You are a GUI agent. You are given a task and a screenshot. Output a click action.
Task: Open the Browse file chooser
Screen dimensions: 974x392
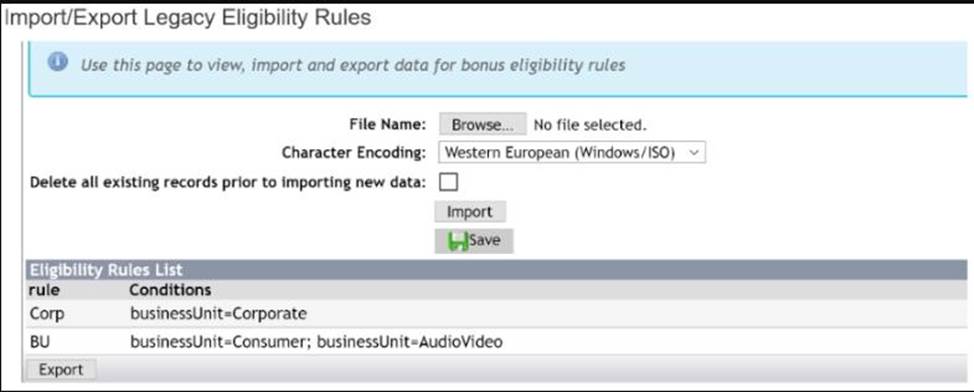click(483, 124)
